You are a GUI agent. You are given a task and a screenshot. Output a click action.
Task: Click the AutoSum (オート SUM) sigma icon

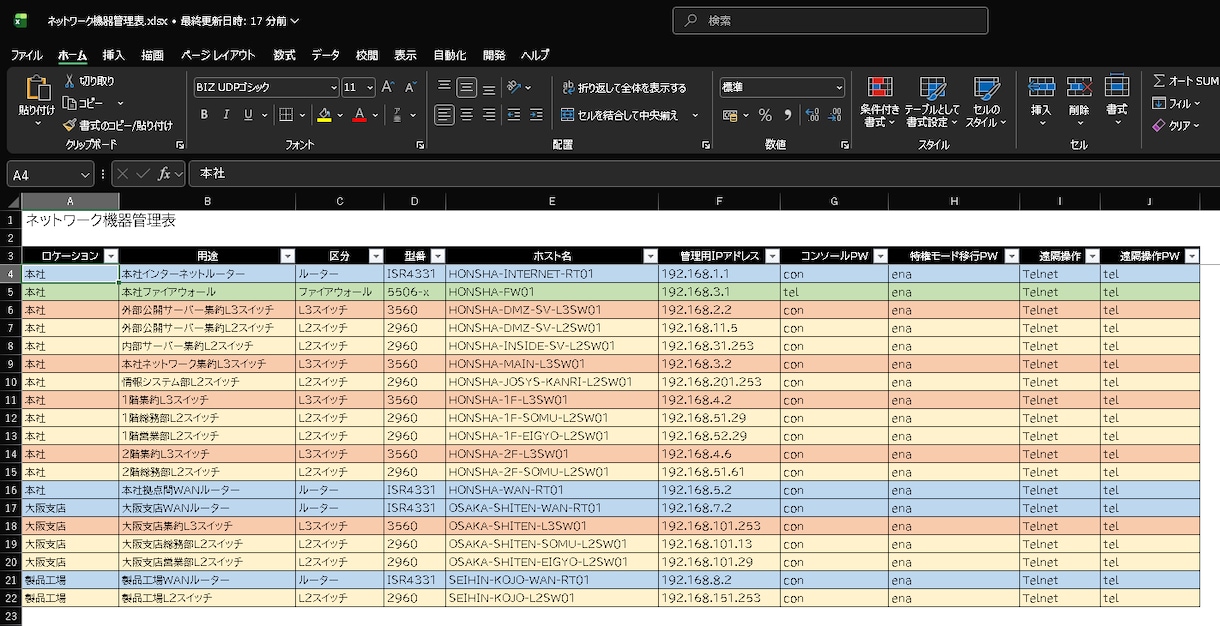tap(1159, 81)
